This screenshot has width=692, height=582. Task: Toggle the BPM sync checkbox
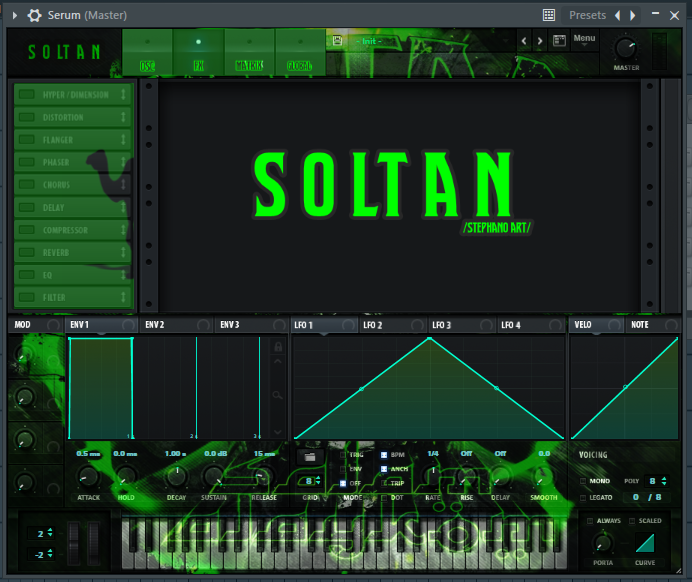(384, 454)
